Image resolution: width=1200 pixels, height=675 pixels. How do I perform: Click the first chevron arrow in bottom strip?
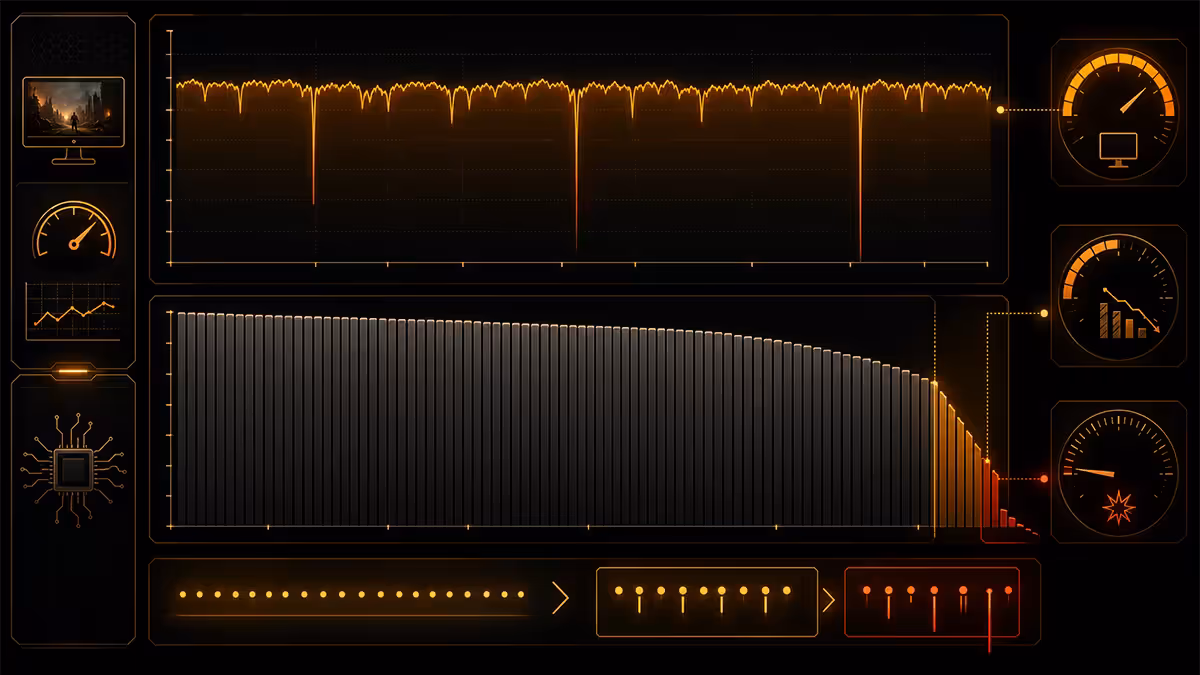(560, 599)
